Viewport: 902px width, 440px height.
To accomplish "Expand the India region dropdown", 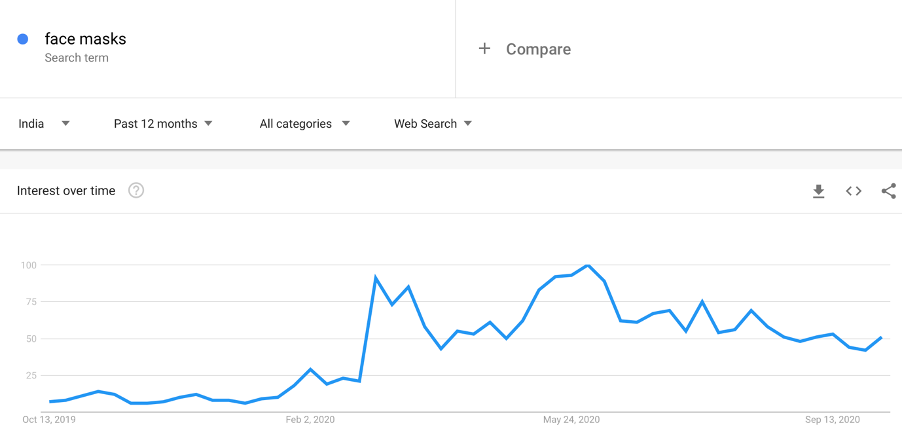I will (x=44, y=124).
